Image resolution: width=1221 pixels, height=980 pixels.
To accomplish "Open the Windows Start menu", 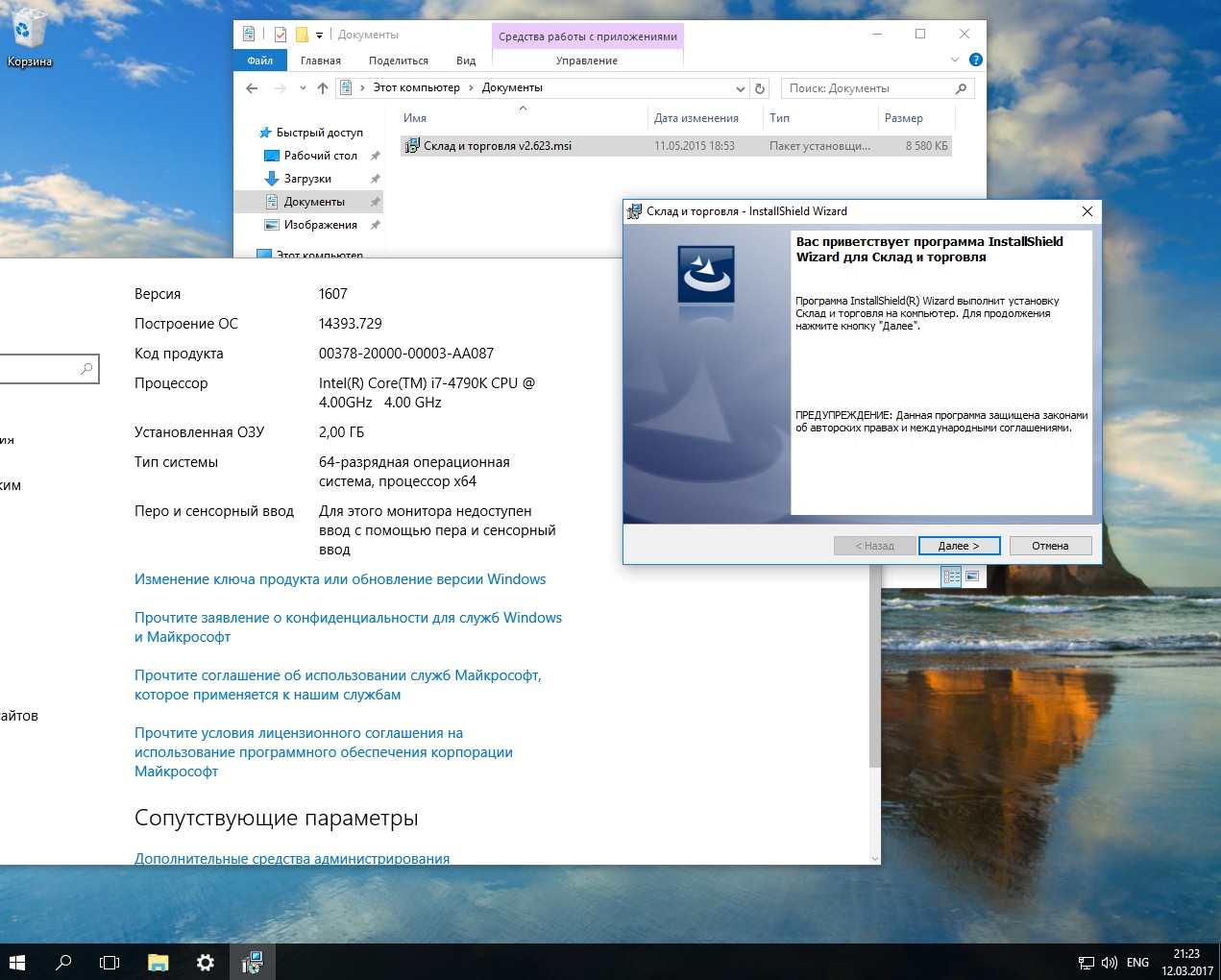I will (16, 962).
